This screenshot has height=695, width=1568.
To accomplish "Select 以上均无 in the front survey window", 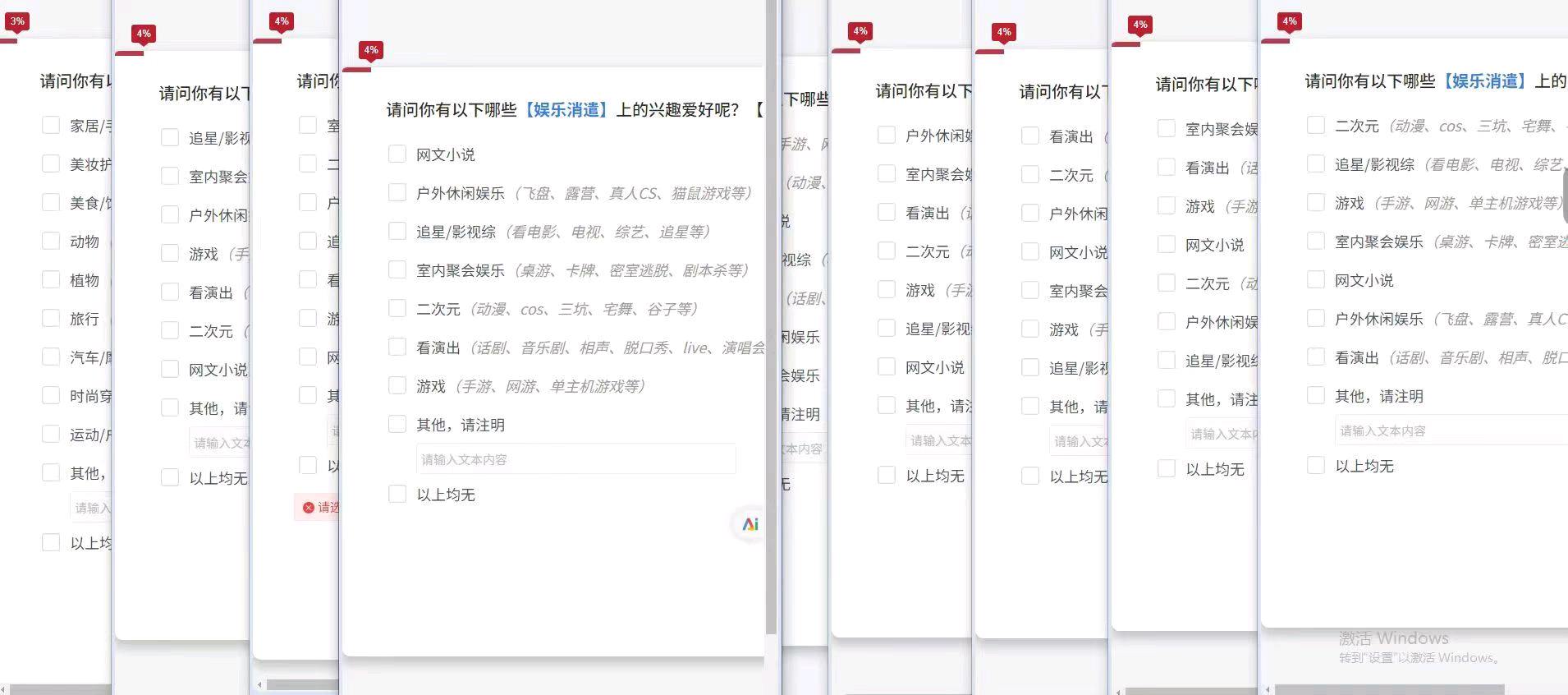I will coord(397,494).
